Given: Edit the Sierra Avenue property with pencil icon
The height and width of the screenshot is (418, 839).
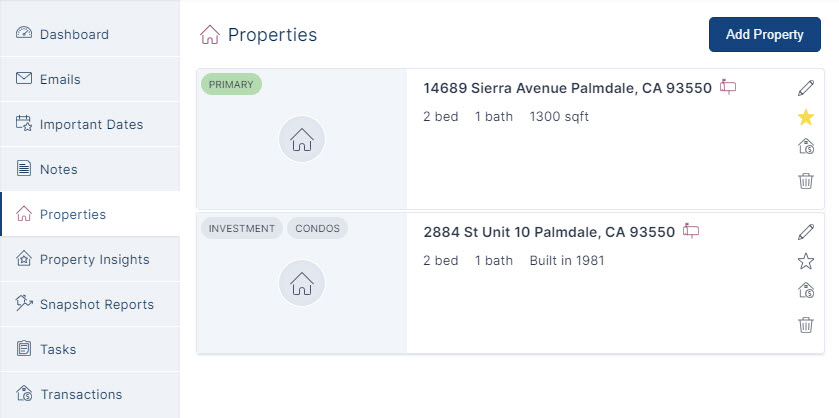Looking at the screenshot, I should (806, 88).
